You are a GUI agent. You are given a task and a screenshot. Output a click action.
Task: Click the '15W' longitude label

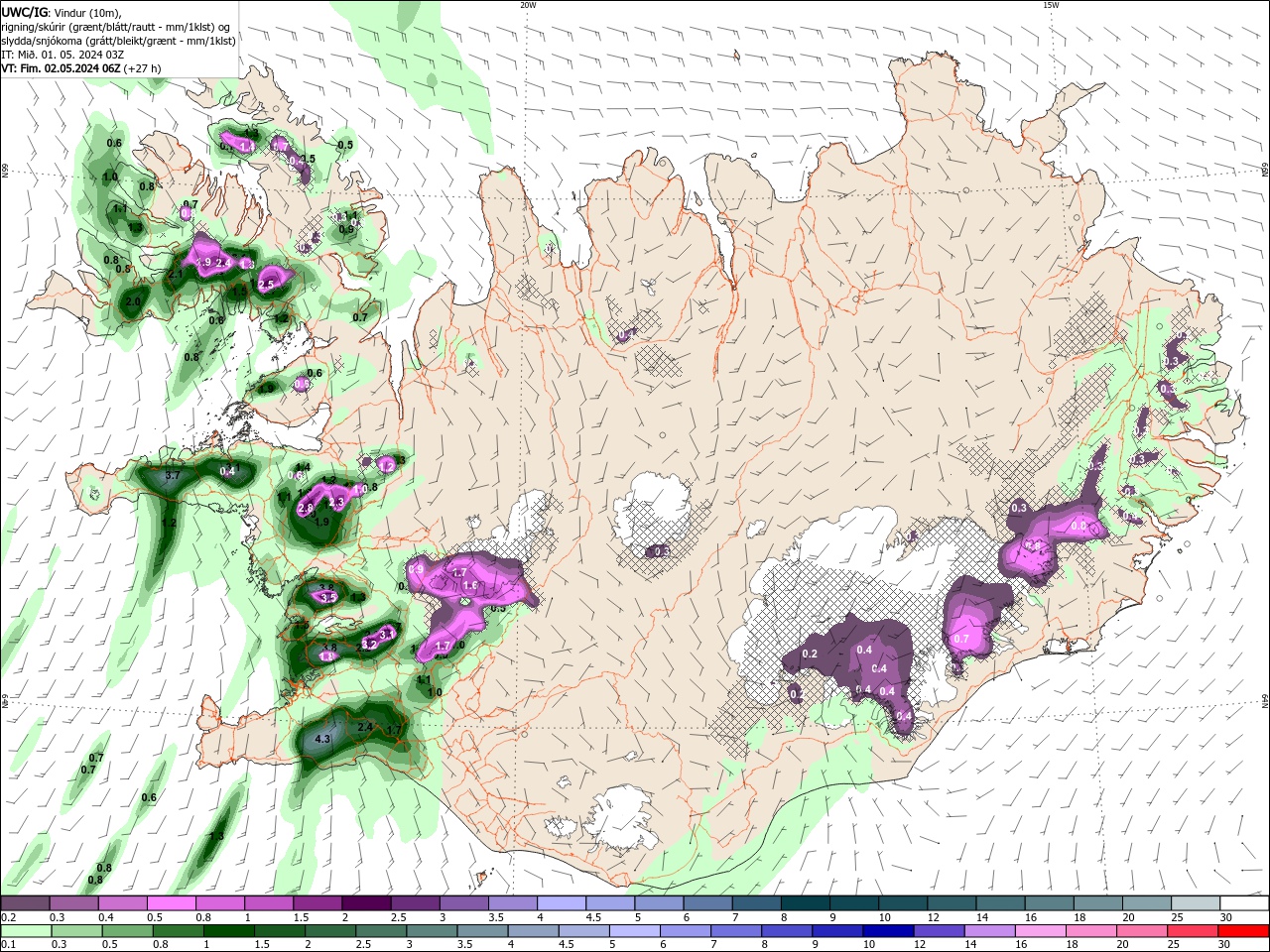click(x=1051, y=5)
